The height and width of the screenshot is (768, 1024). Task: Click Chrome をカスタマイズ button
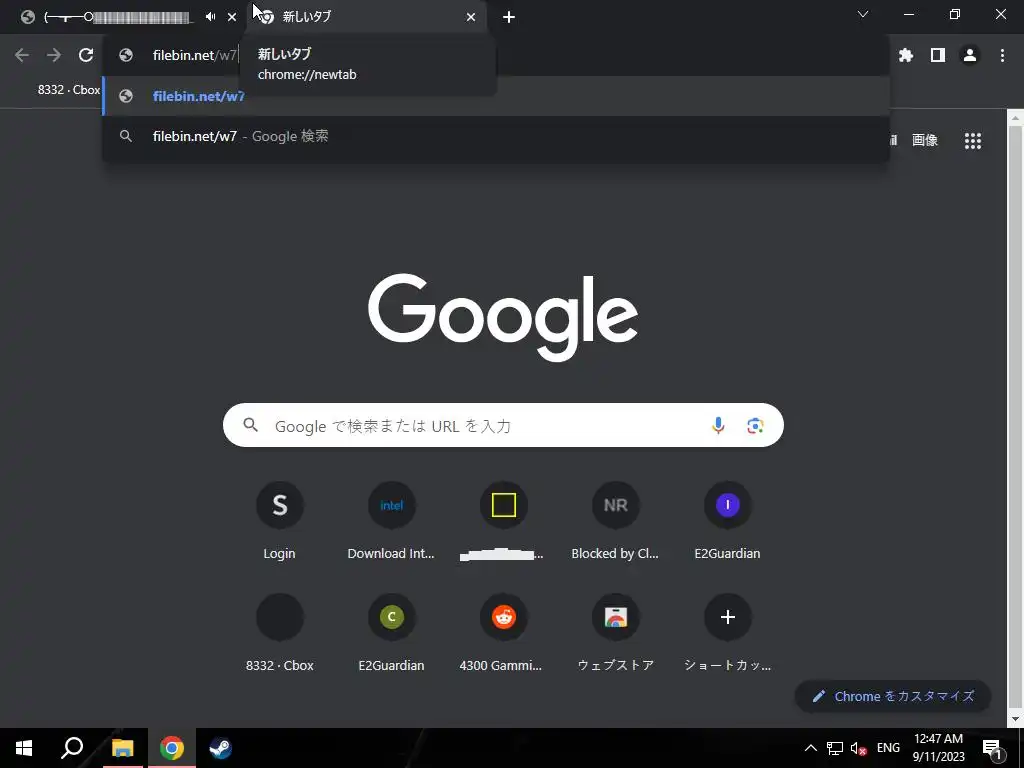[893, 696]
